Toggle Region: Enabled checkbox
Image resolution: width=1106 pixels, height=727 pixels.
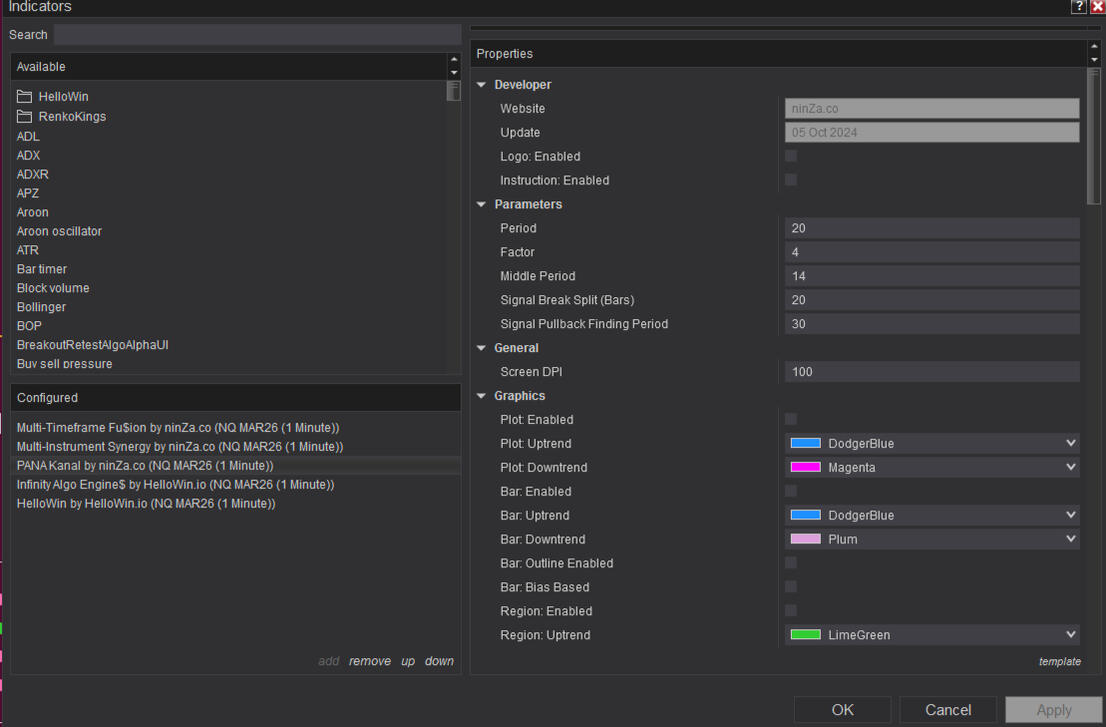(791, 611)
